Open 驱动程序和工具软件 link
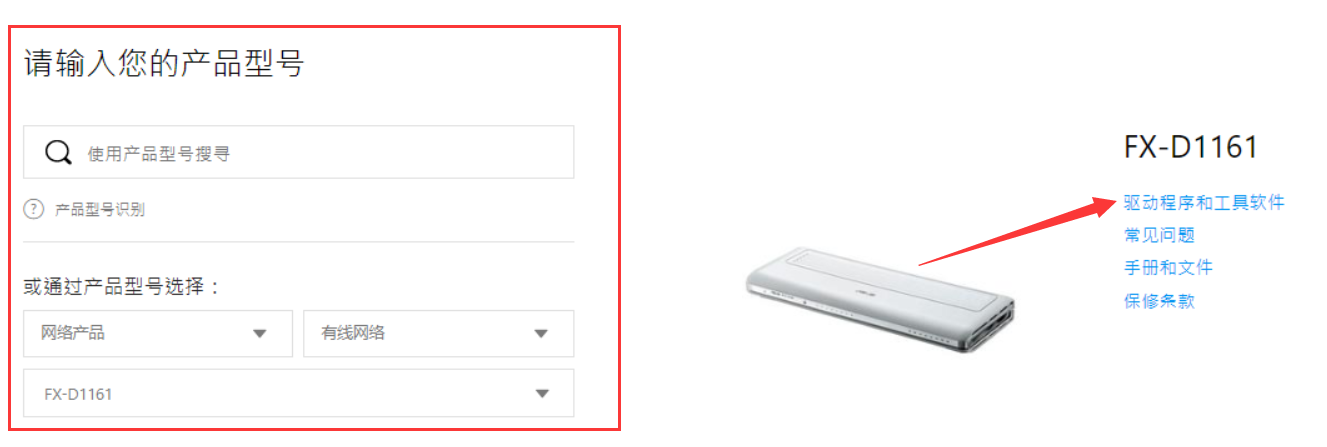1327x447 pixels. tap(1204, 203)
